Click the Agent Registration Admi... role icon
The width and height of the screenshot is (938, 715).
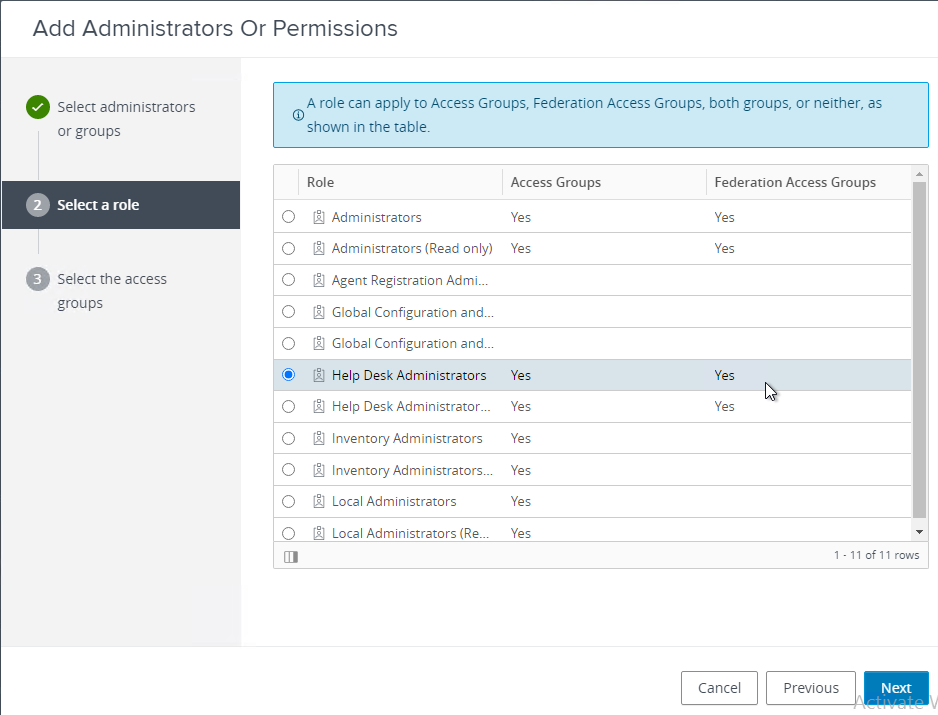pos(319,280)
